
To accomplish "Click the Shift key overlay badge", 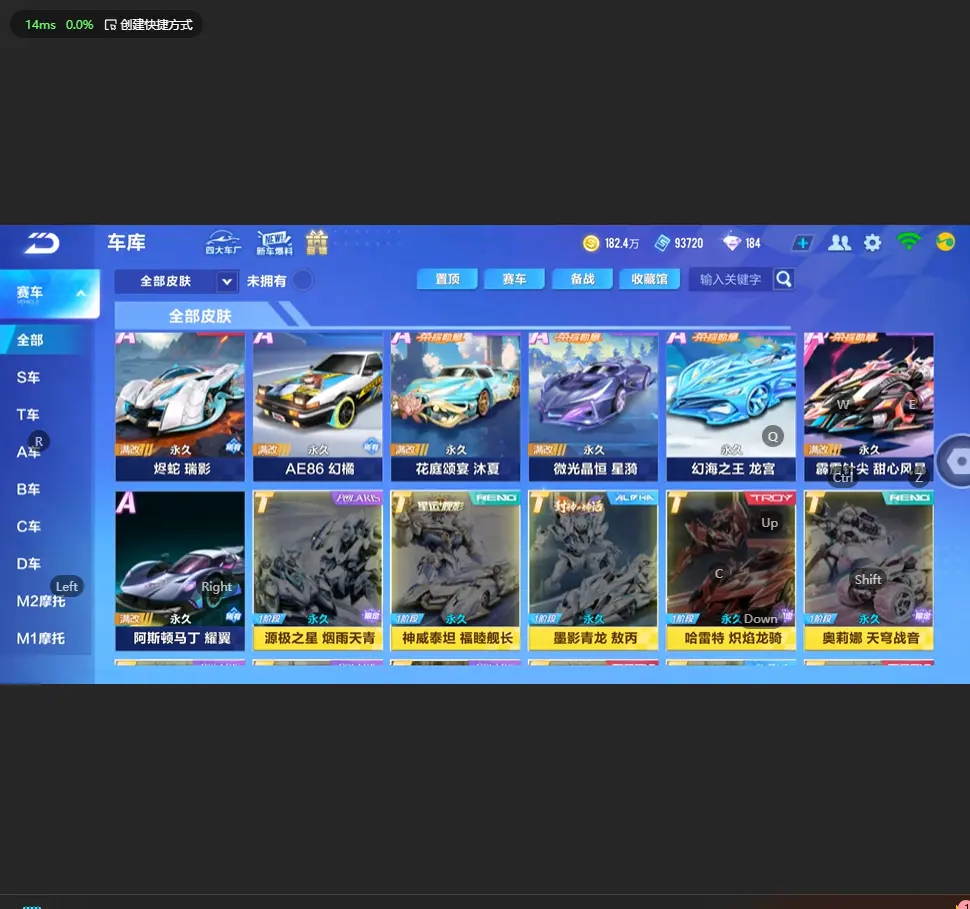I will (867, 580).
